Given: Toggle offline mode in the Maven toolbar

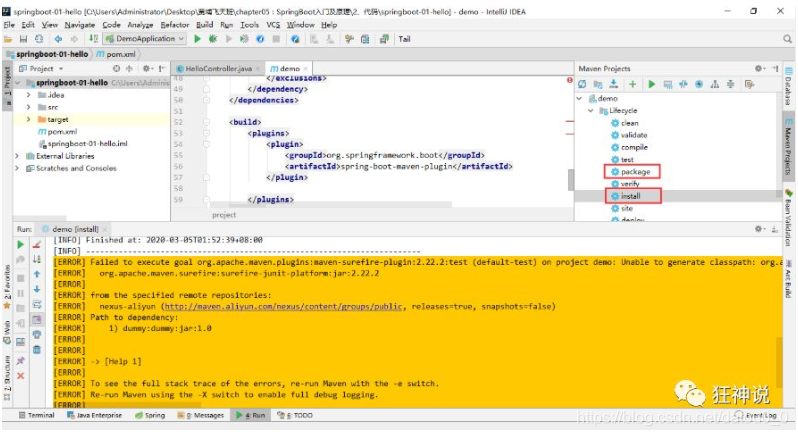Looking at the screenshot, I should (x=683, y=84).
